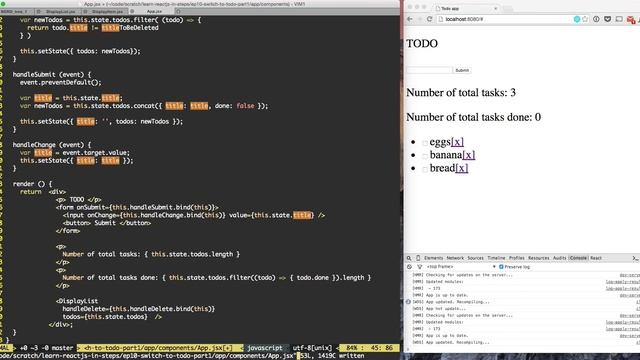The image size is (640, 360).
Task: Click the 'handleSubmit (event) {' code line
Action: [52, 75]
